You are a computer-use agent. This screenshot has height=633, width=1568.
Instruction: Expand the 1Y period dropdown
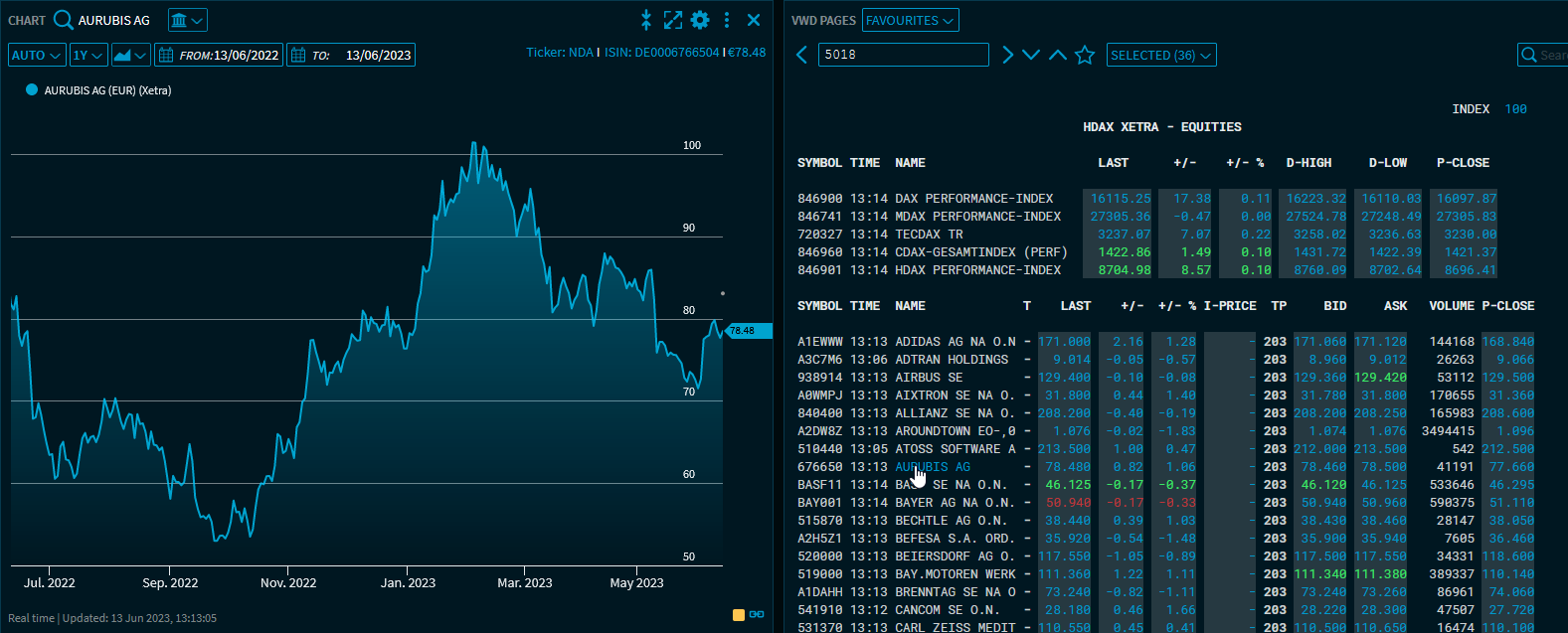coord(88,56)
